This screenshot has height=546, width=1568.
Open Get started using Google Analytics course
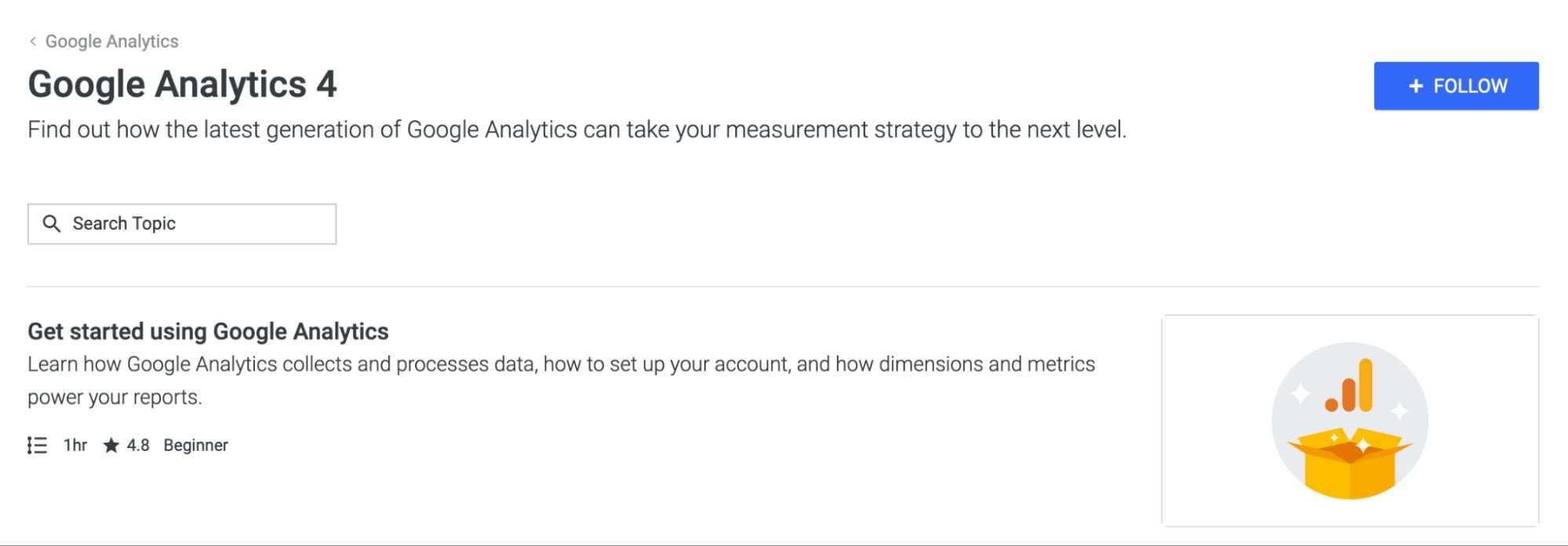(208, 331)
